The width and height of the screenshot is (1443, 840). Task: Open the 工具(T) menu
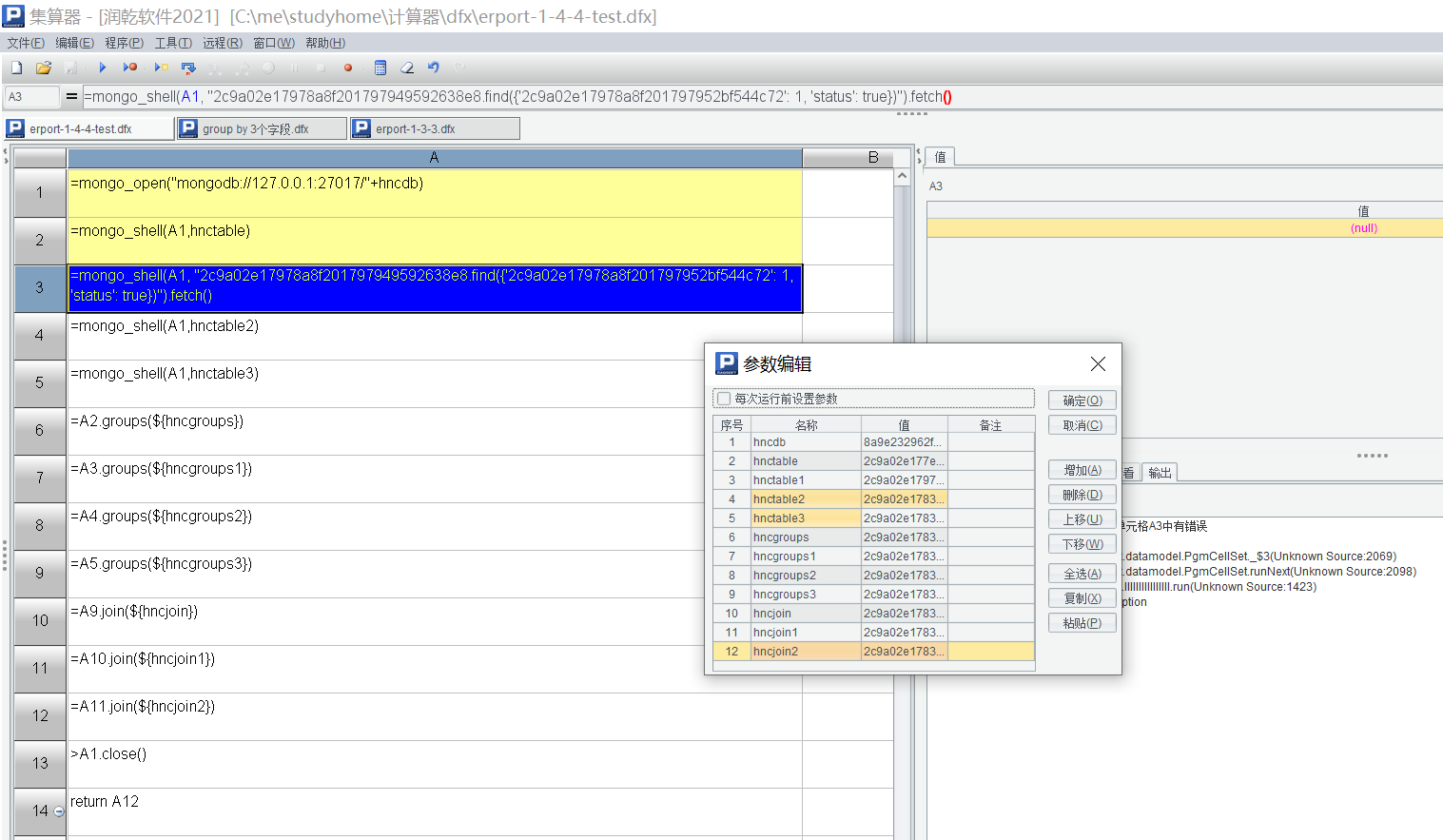[173, 43]
